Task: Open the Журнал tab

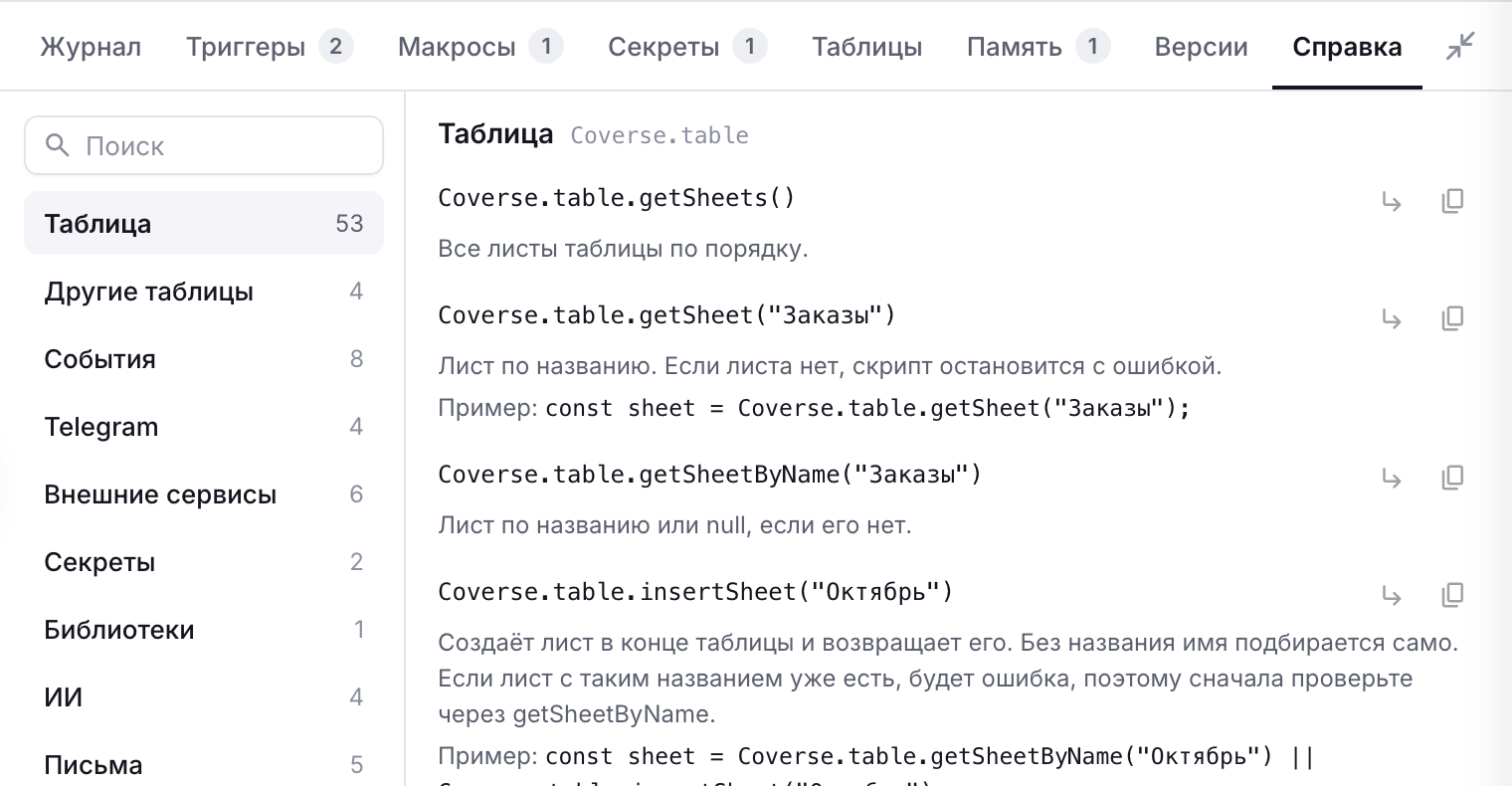Action: [91, 47]
